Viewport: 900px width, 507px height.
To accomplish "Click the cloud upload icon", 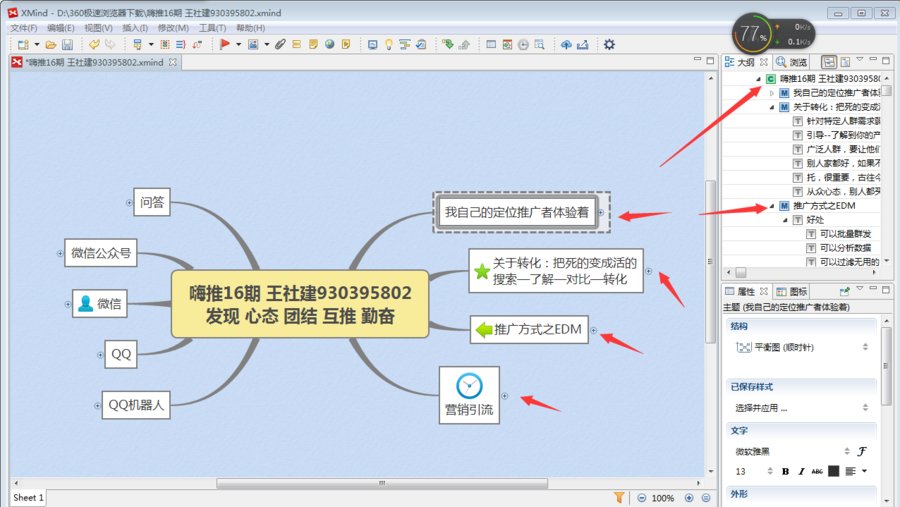I will (x=566, y=44).
